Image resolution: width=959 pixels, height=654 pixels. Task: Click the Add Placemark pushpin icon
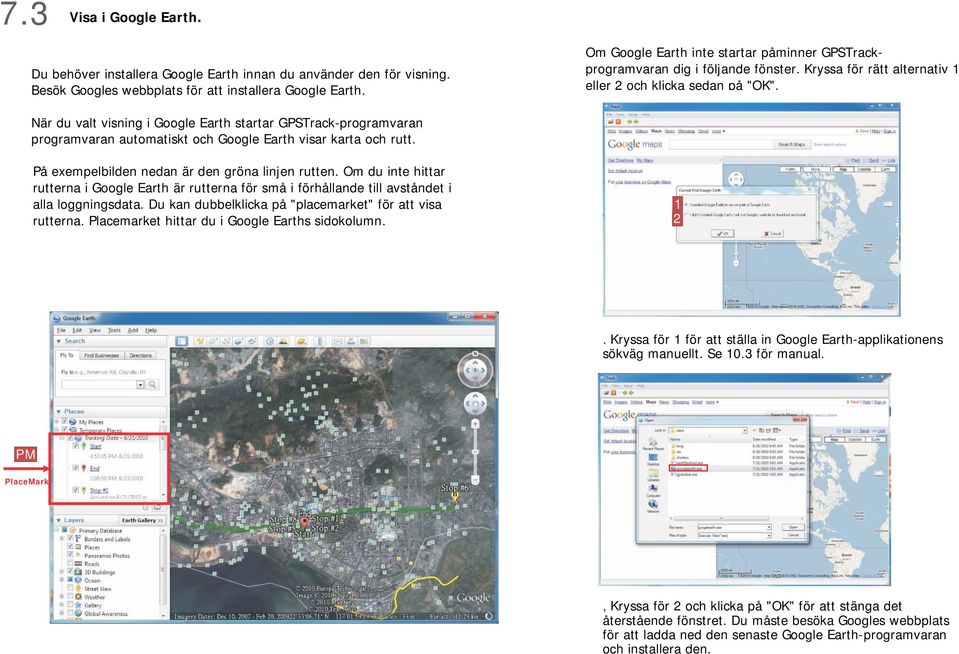pyautogui.click(x=199, y=341)
